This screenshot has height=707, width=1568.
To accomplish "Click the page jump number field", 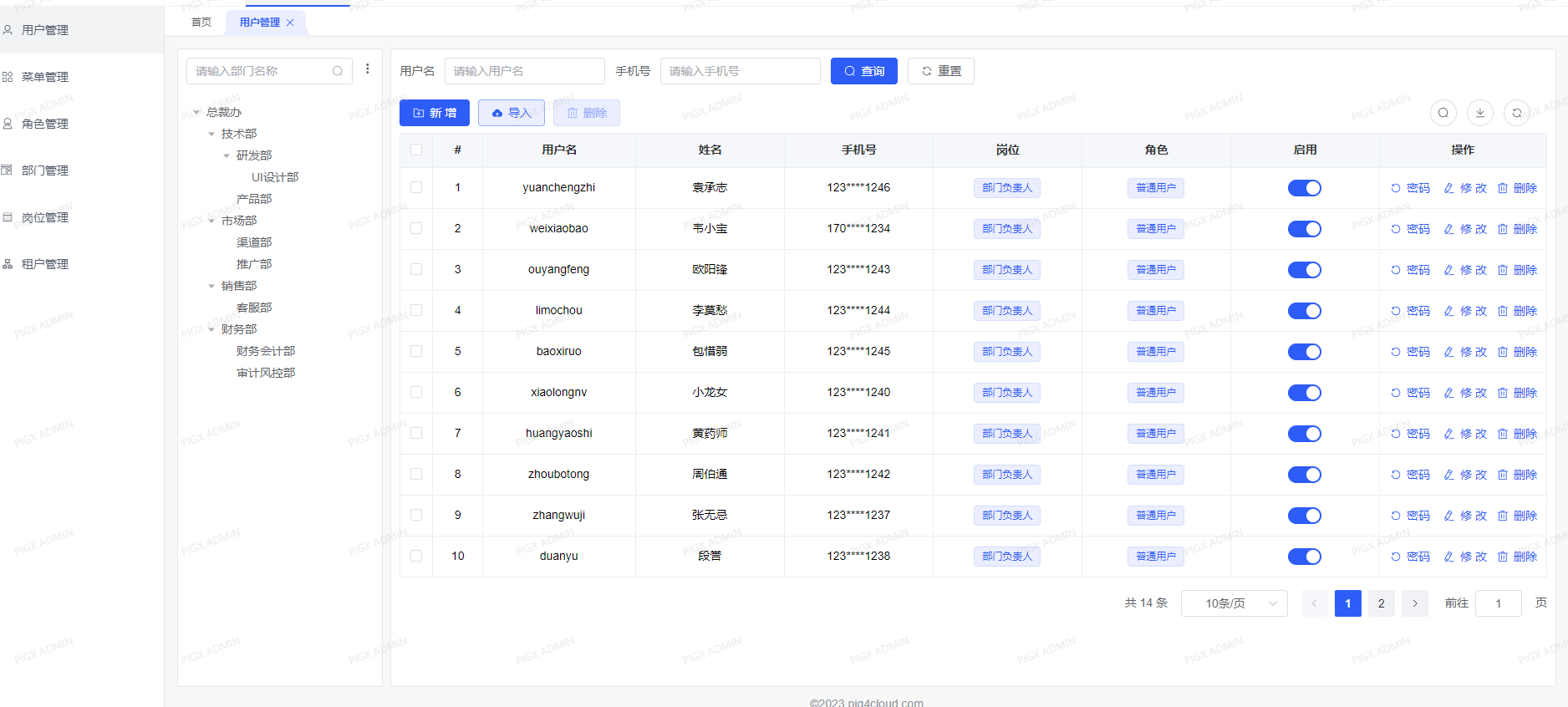I will click(1498, 603).
